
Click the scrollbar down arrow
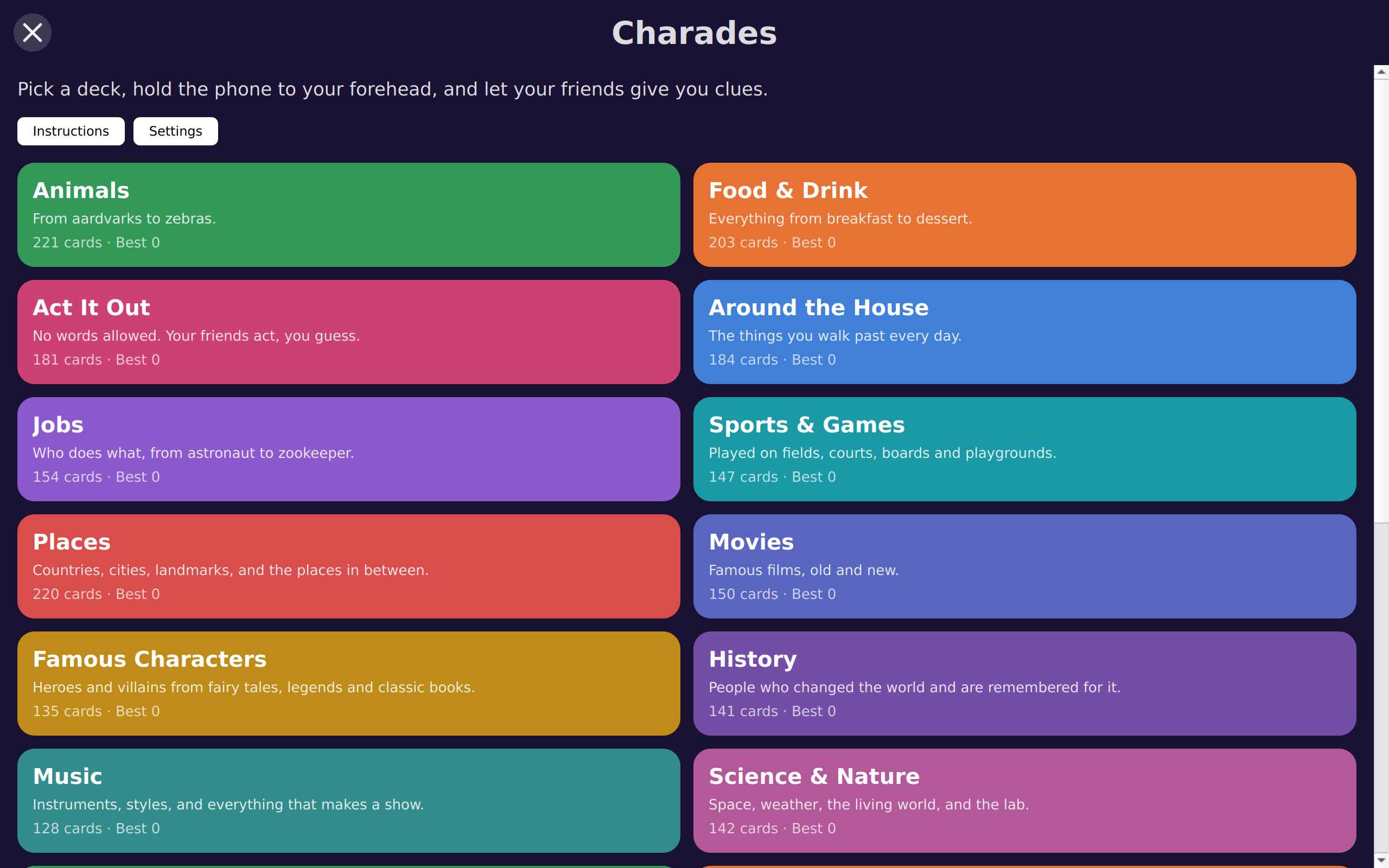point(1381,860)
